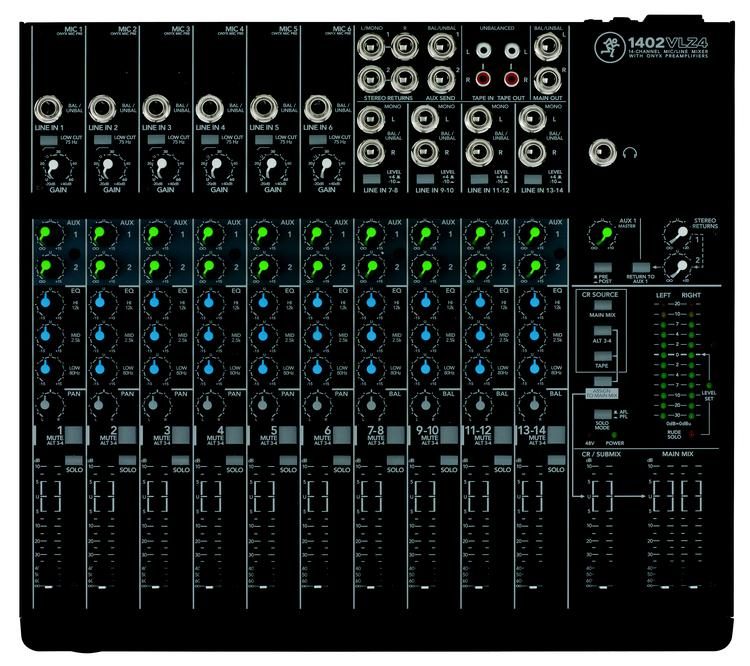
Task: Click the LINE IN 6 jack
Action: (318, 109)
